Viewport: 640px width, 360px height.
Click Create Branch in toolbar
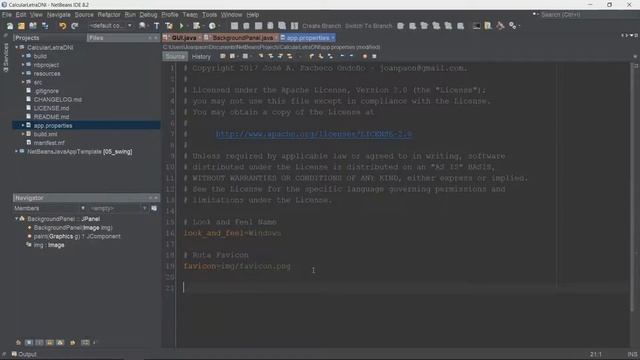pos(321,26)
